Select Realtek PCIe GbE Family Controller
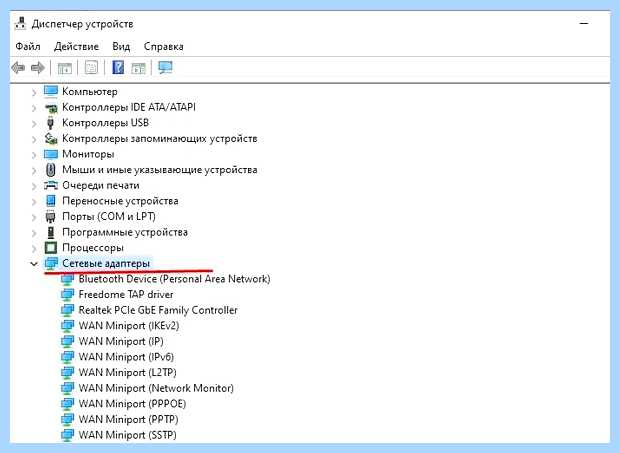The width and height of the screenshot is (620, 453). pos(158,310)
